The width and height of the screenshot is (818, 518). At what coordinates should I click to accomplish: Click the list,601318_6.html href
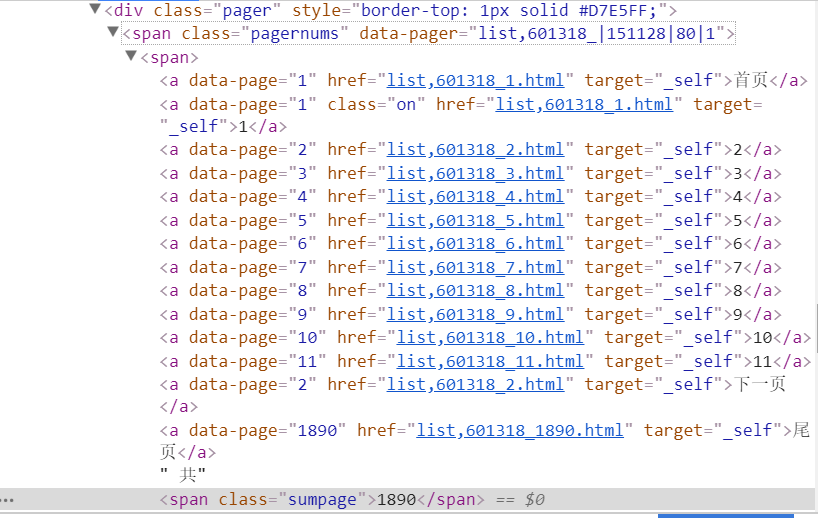(x=475, y=244)
